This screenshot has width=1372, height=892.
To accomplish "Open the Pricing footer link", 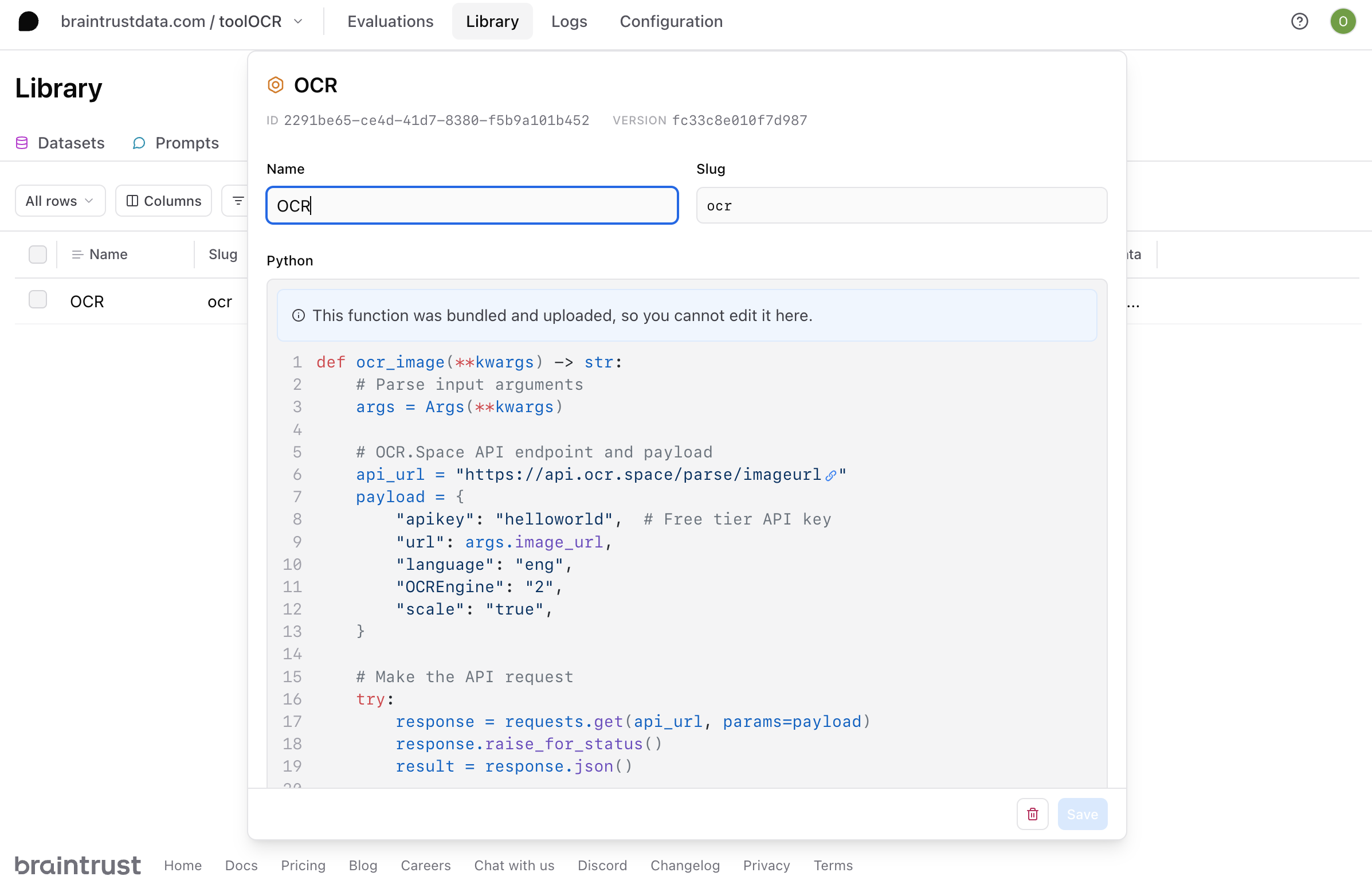I will click(x=303, y=865).
